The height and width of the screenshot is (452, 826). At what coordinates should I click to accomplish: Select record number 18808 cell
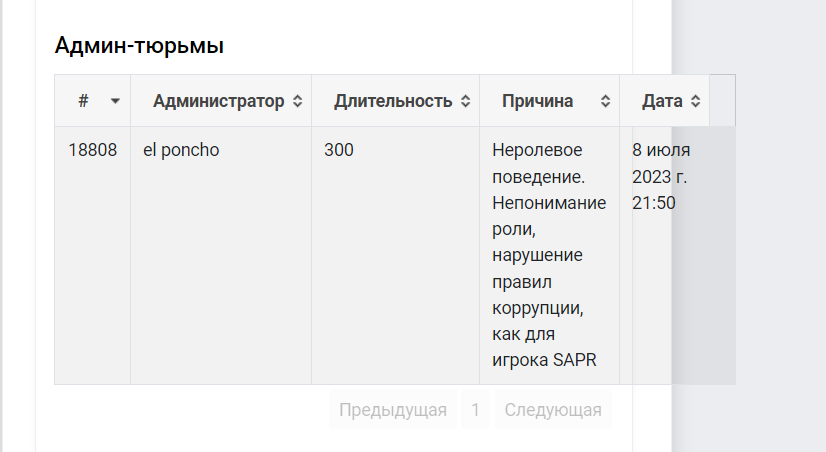point(93,150)
